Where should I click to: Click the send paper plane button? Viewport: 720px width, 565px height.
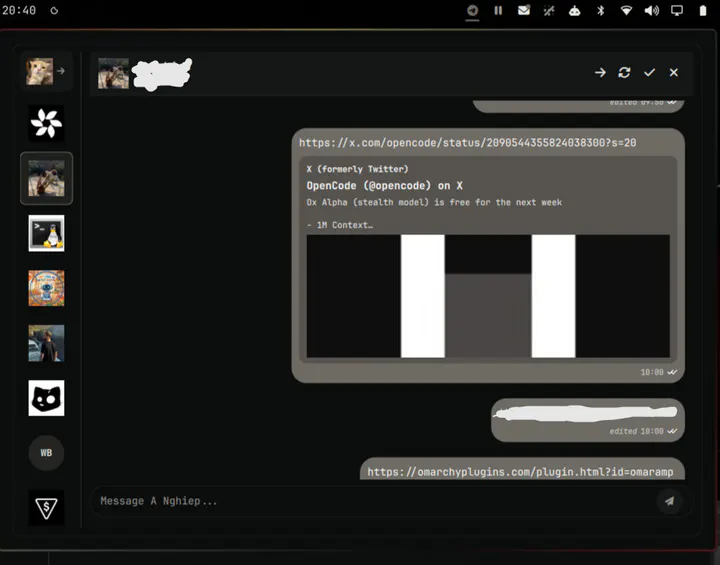[x=670, y=501]
